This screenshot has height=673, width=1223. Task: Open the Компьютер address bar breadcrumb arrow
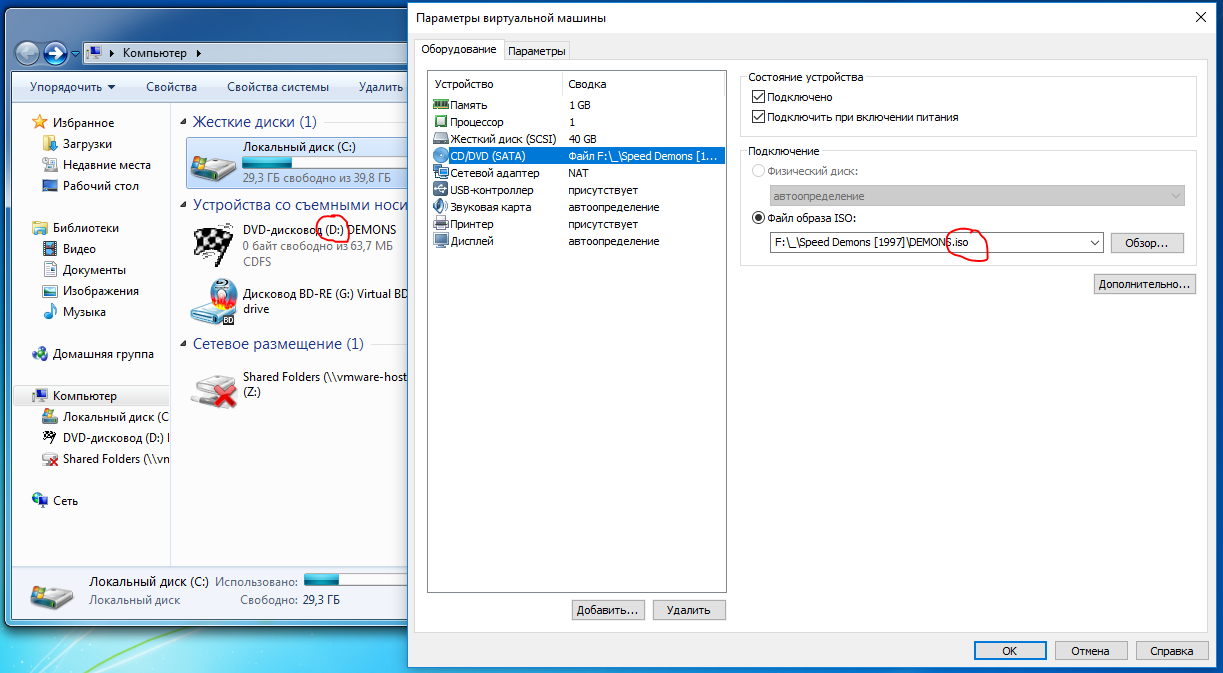[199, 52]
